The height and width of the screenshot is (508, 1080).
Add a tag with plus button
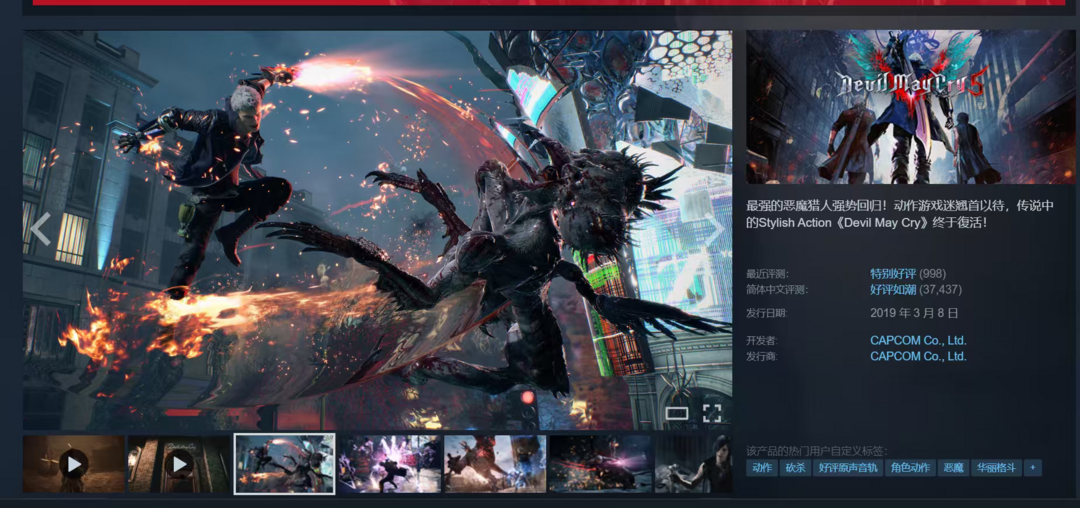coord(1032,468)
